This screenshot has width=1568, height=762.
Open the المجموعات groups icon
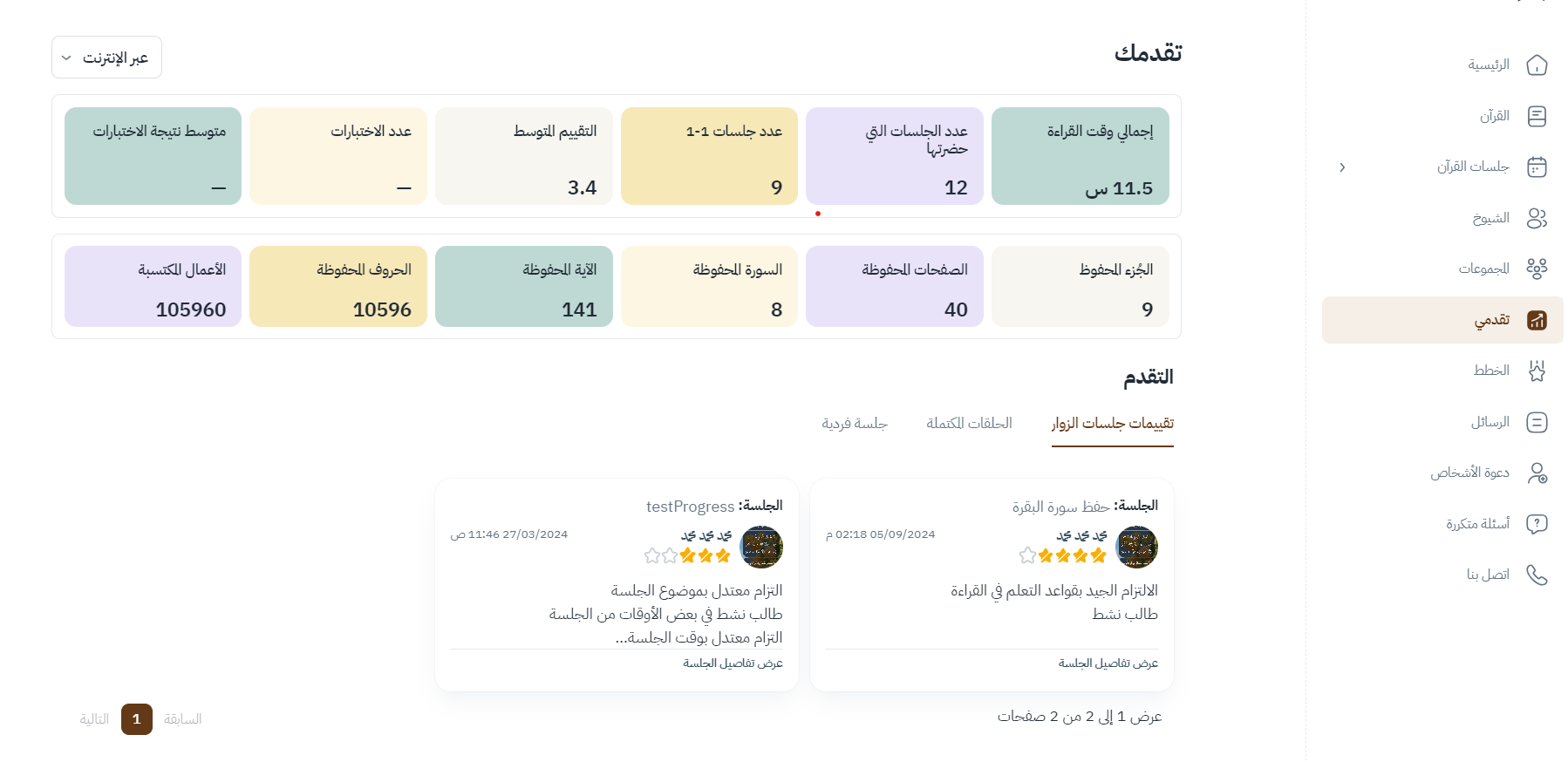pos(1537,269)
